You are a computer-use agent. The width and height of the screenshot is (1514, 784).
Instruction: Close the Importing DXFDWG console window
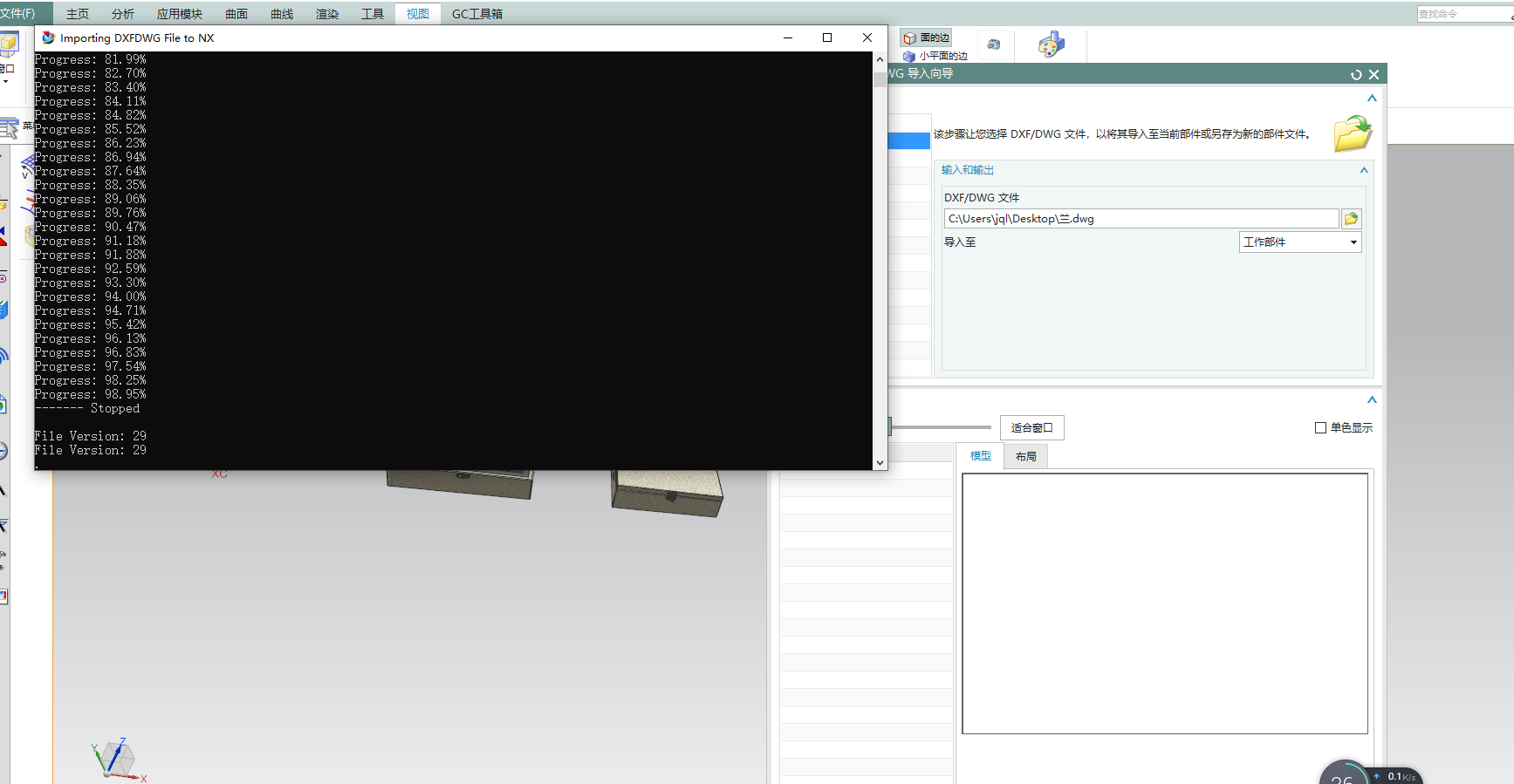(x=867, y=37)
